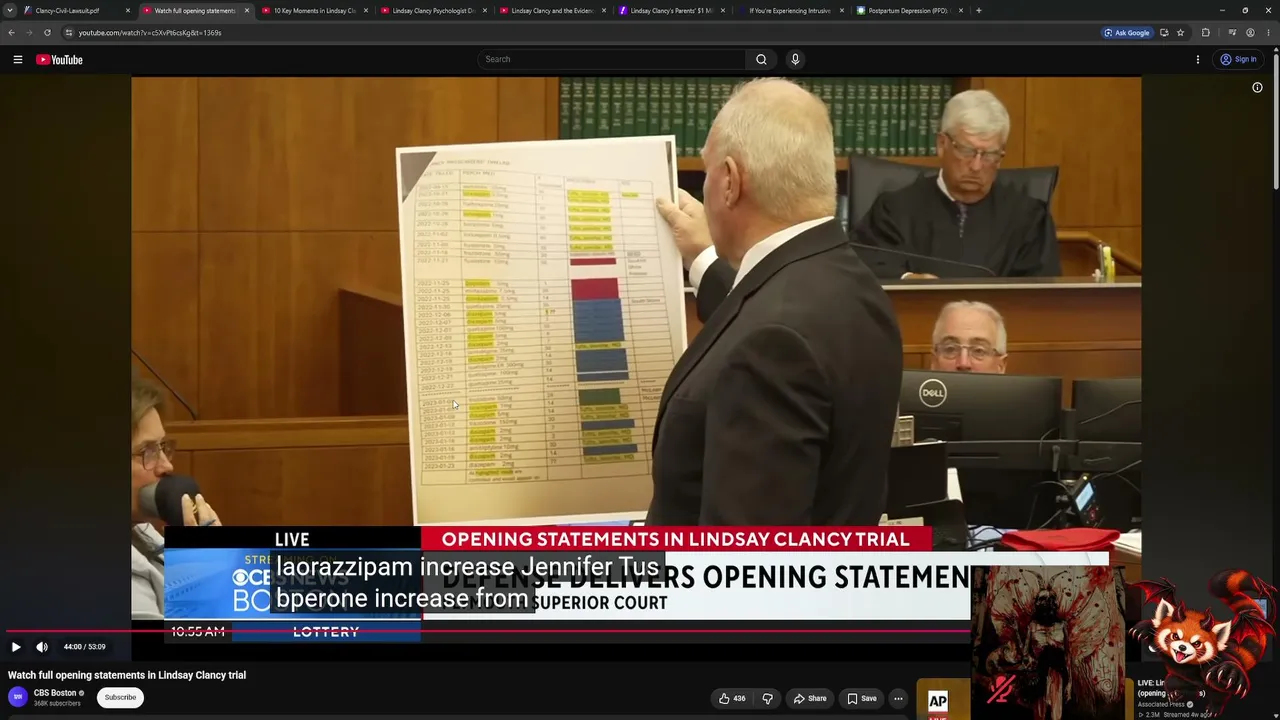Switch to Lindsay Clancy and the Evidence tab
This screenshot has width=1280, height=720.
pos(552,11)
